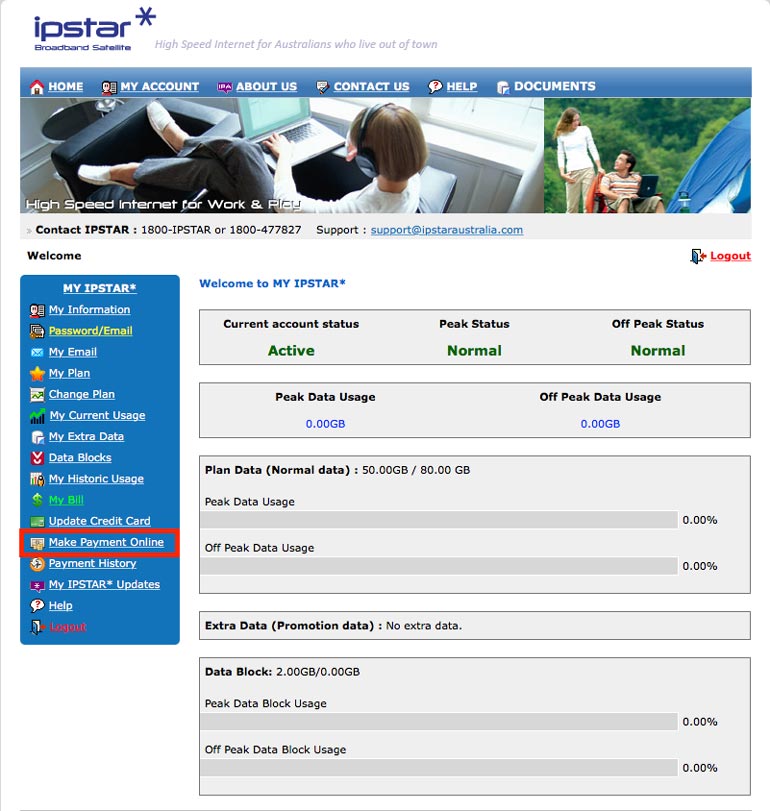Click the ipstar Broadband Satellite logo
Image resolution: width=770 pixels, height=811 pixels.
94,29
